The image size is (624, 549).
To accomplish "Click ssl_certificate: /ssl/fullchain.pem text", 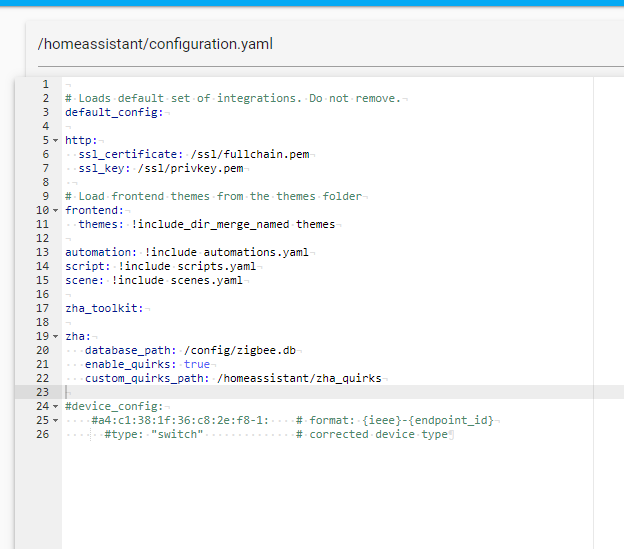I will [x=194, y=154].
